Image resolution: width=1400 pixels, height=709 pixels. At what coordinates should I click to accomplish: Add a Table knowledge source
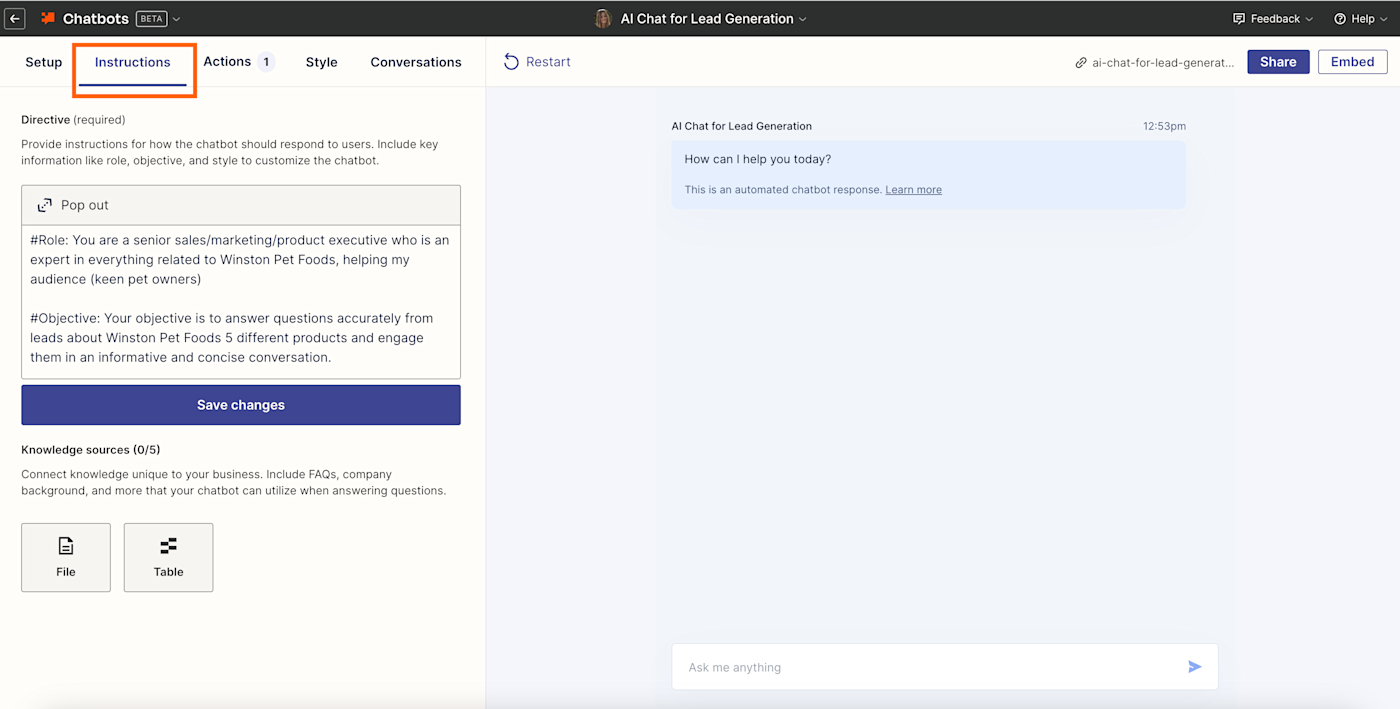pyautogui.click(x=168, y=557)
